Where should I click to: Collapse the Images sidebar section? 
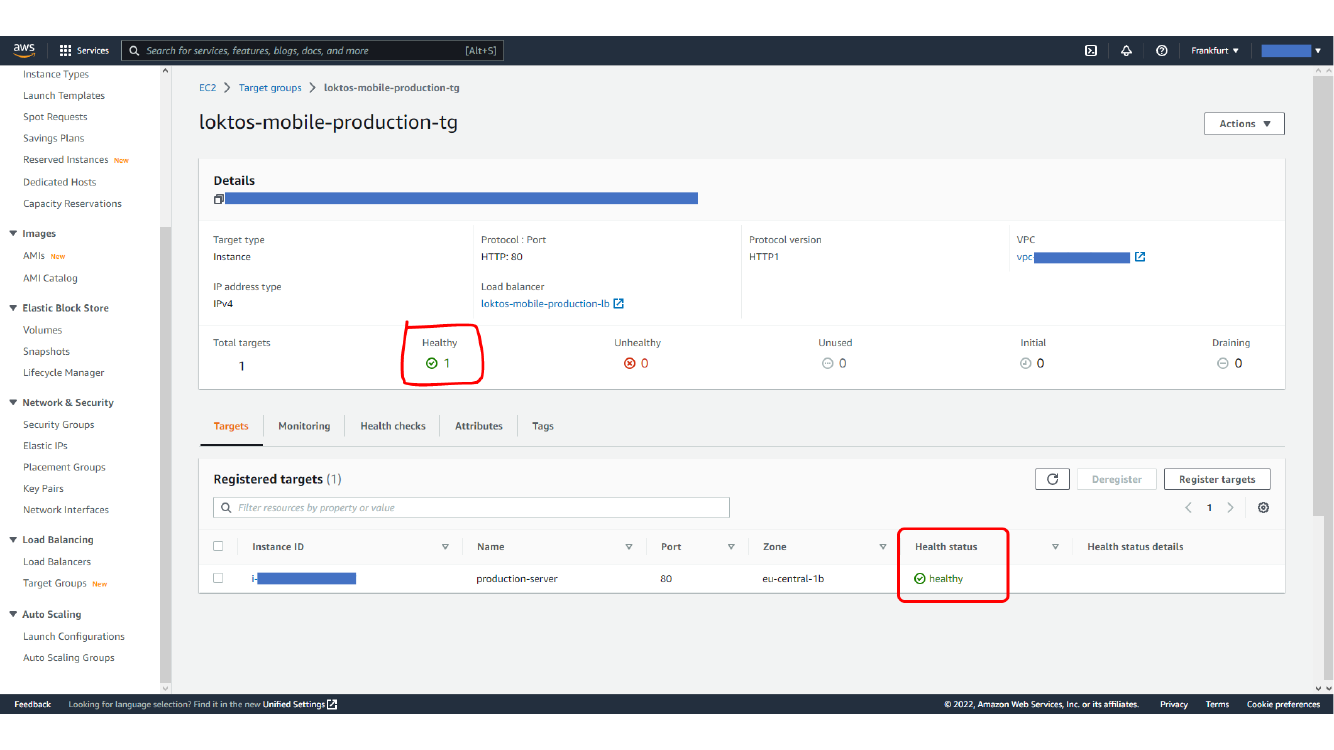click(x=13, y=234)
